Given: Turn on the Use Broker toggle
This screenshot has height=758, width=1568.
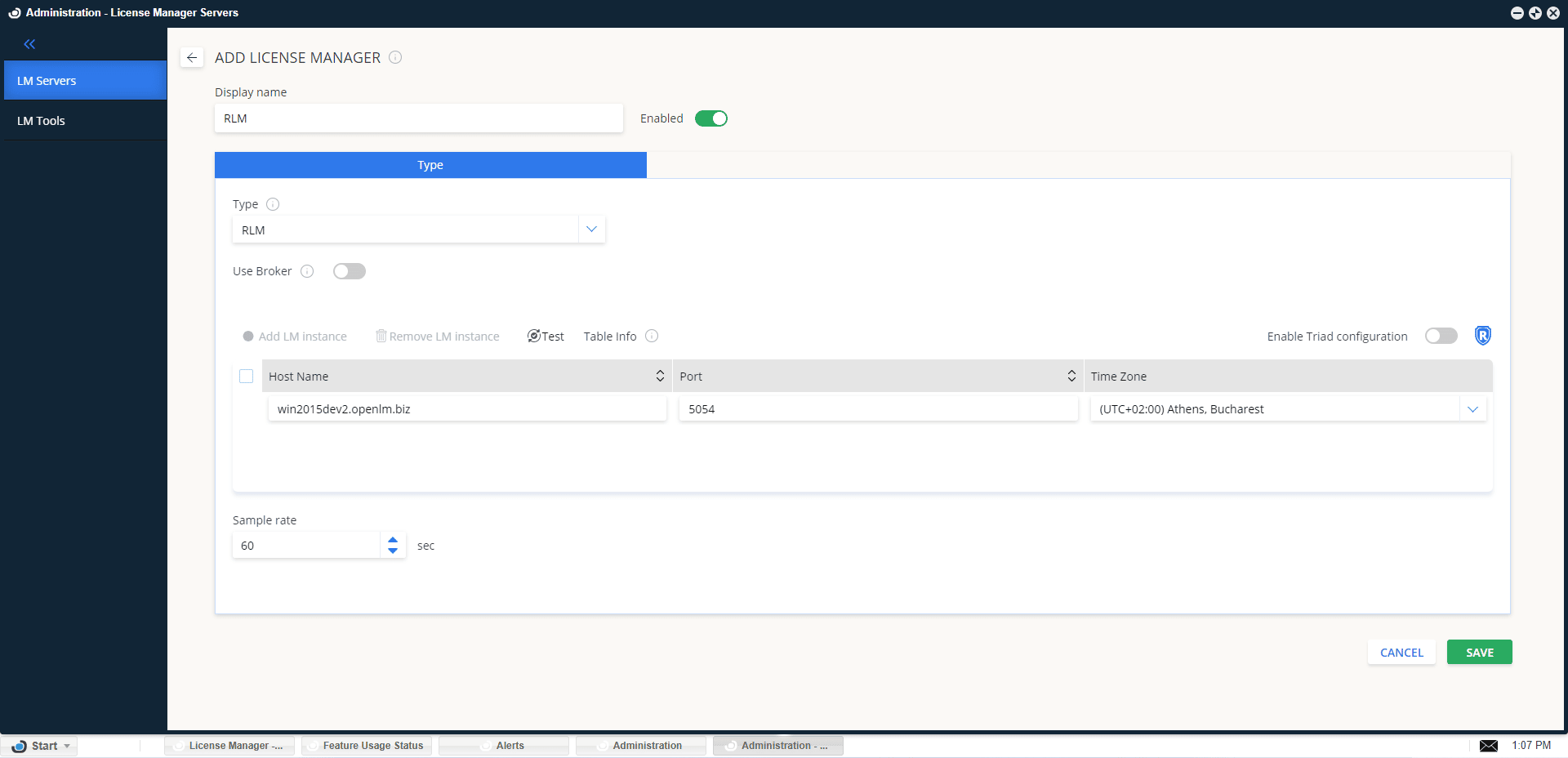Looking at the screenshot, I should 350,271.
